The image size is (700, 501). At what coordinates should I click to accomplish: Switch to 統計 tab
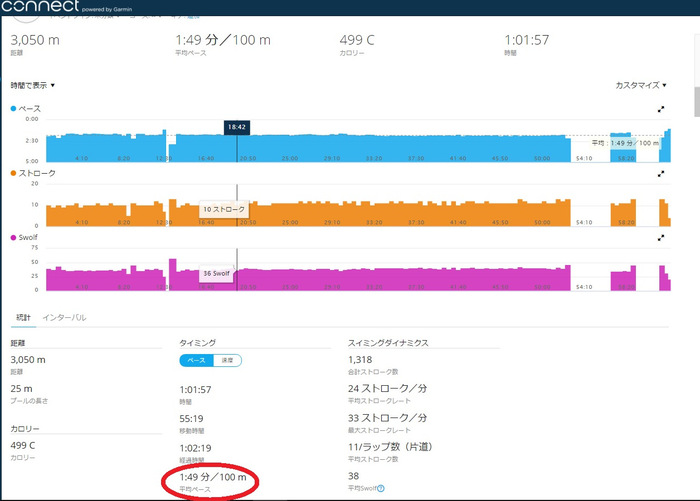pyautogui.click(x=23, y=317)
